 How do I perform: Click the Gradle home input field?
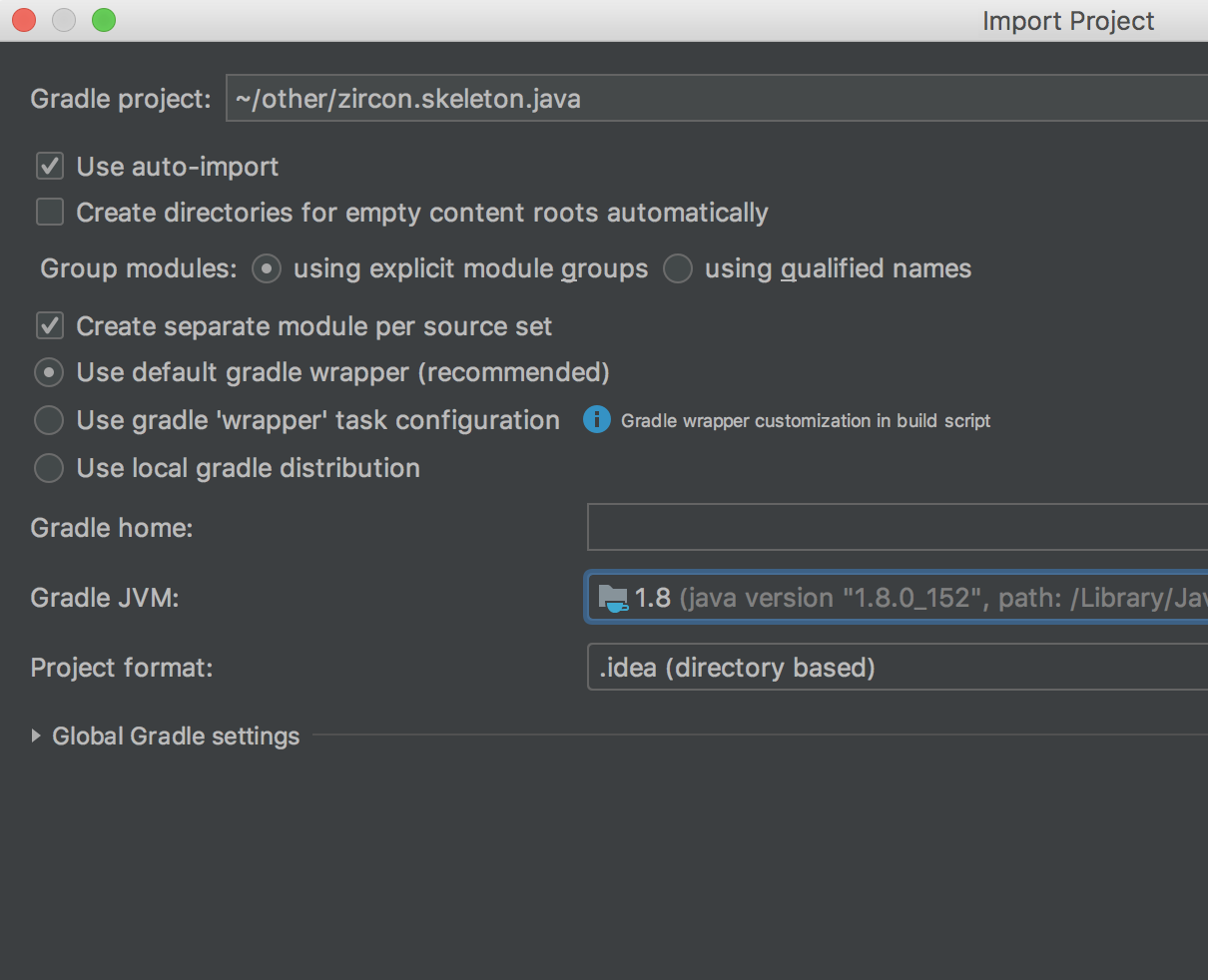pyautogui.click(x=898, y=527)
